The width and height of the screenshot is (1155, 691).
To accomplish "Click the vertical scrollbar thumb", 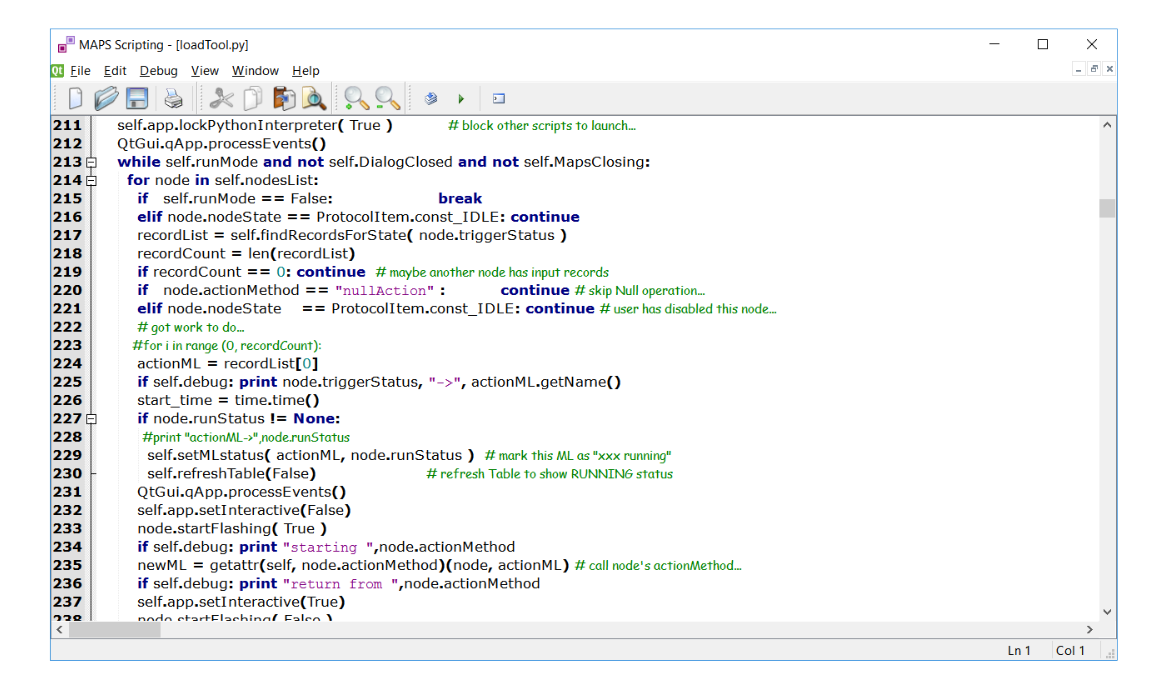I will (x=1107, y=208).
